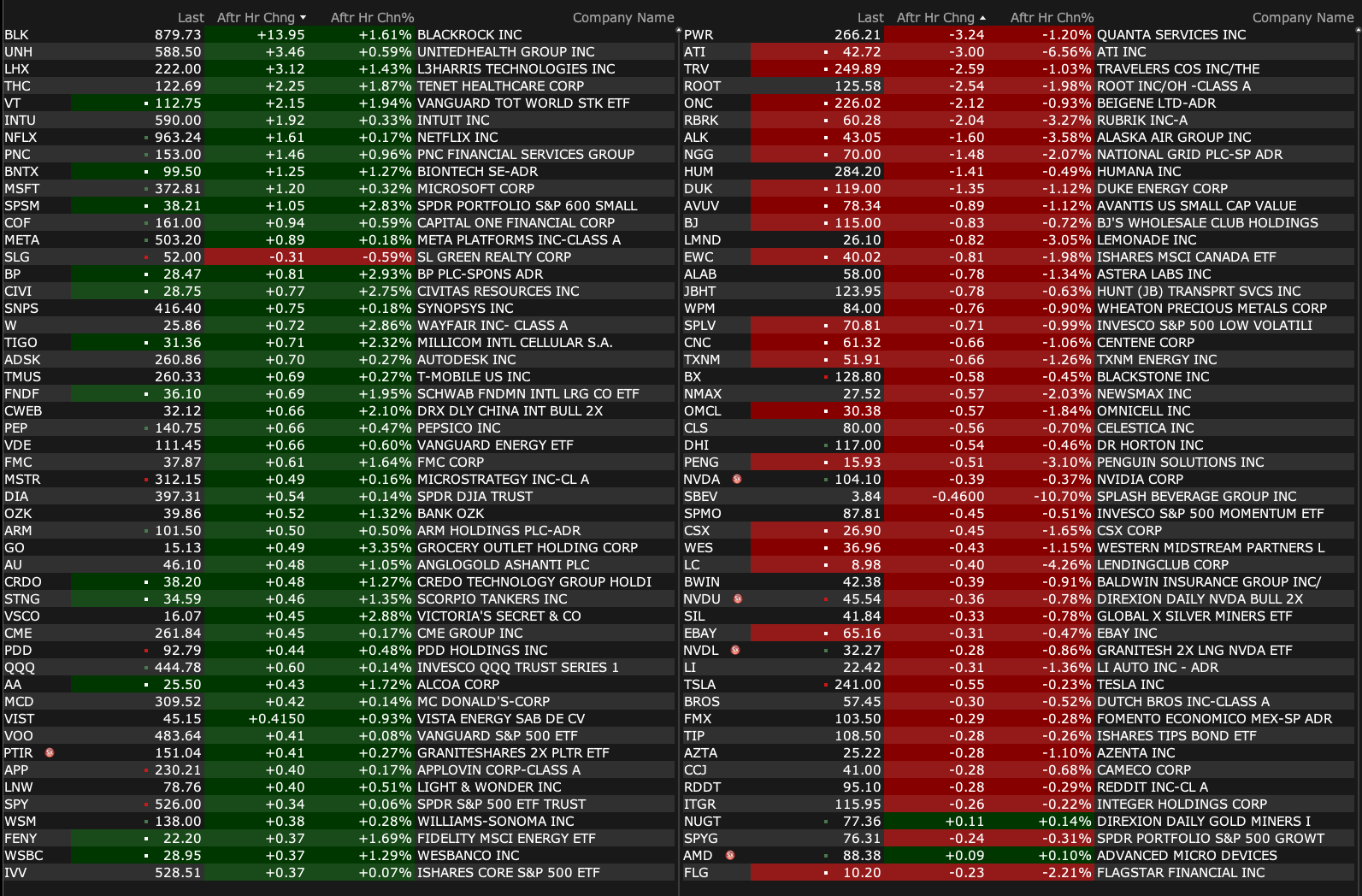This screenshot has width=1362, height=896.
Task: Click scroll-up arrow at top of losers list
Action: click(1357, 31)
